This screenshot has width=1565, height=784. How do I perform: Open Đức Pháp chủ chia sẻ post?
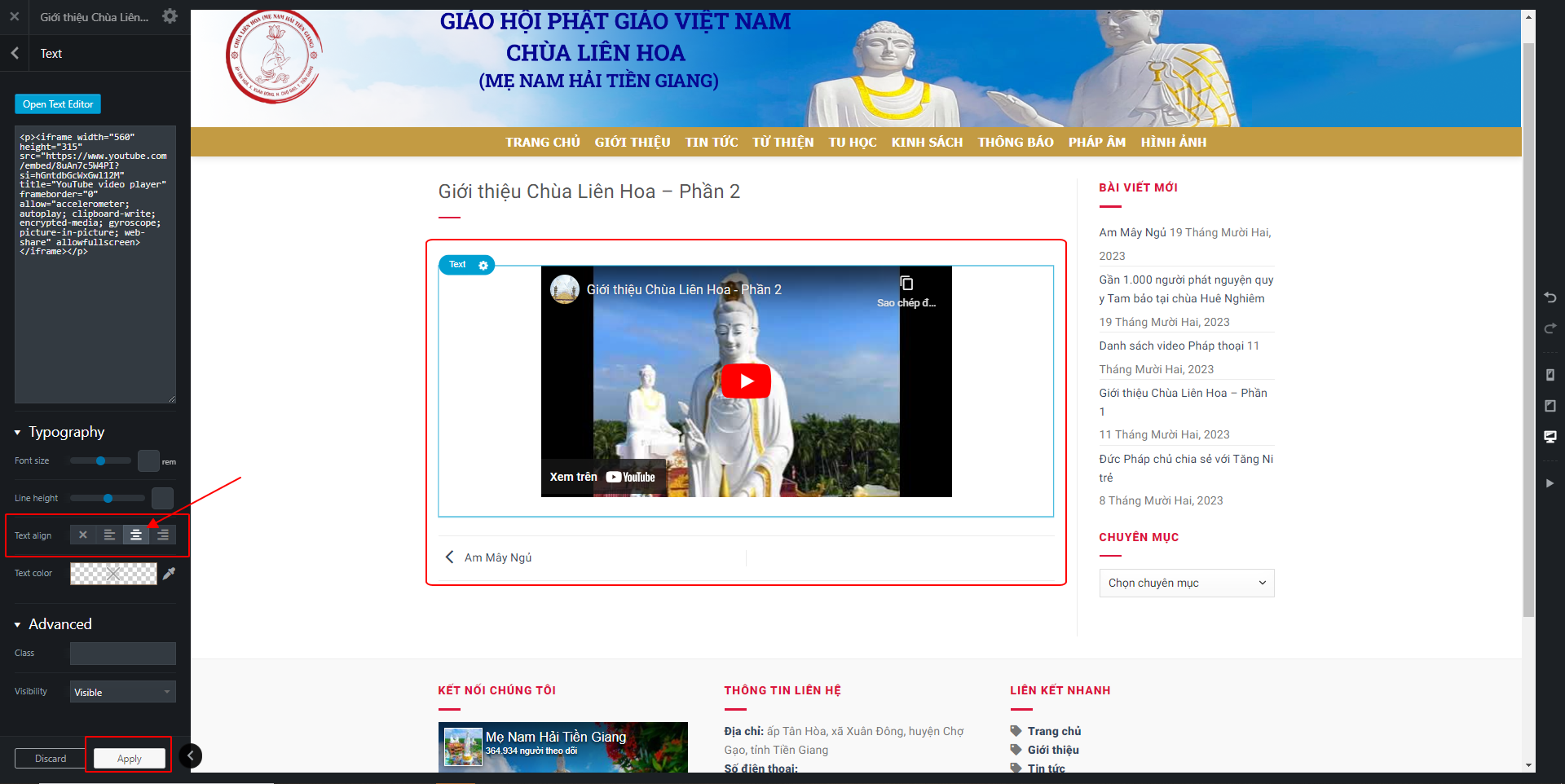[1186, 469]
